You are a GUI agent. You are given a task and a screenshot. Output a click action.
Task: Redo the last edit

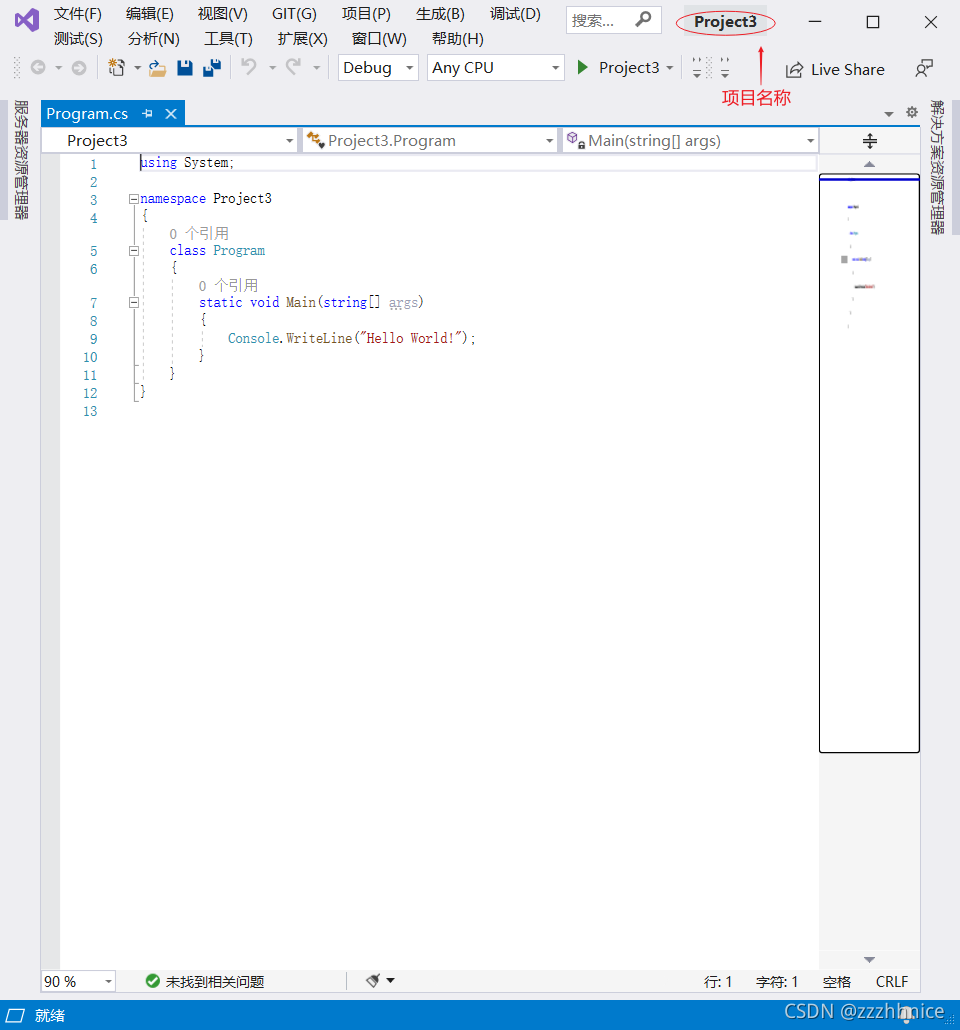point(293,67)
